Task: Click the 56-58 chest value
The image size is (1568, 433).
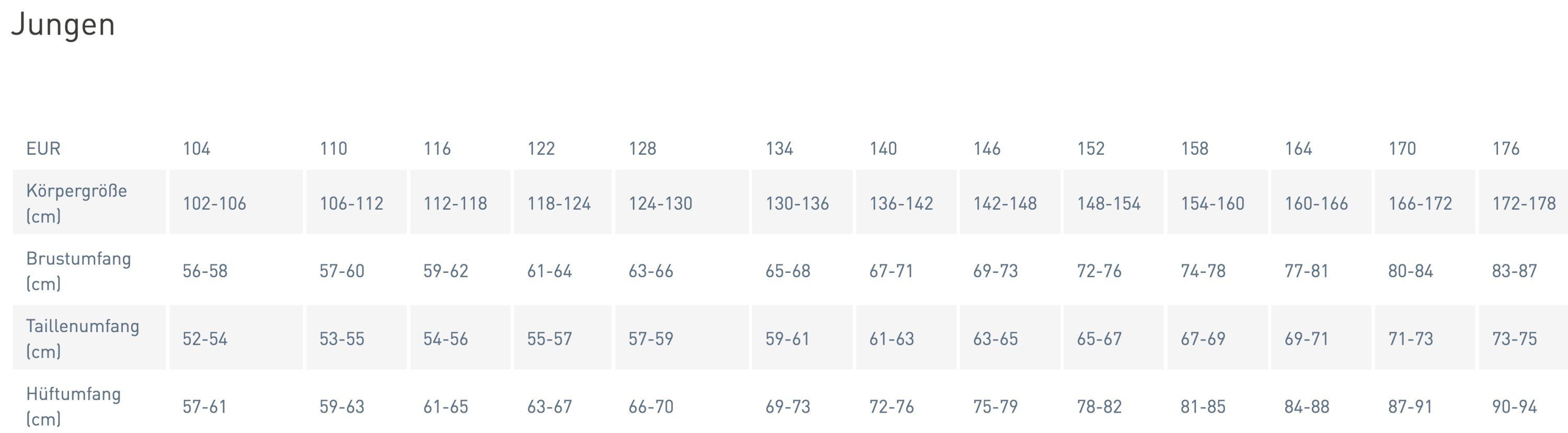Action: [205, 271]
